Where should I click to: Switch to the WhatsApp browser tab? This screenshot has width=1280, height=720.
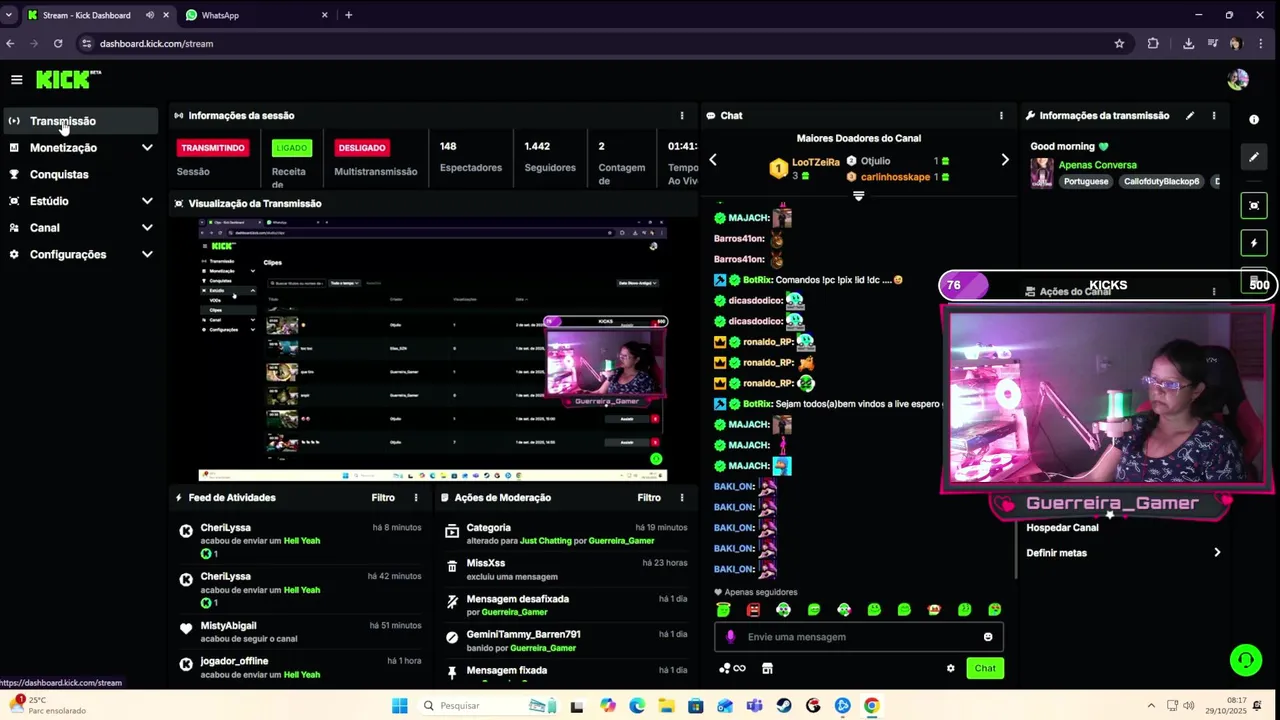[256, 15]
